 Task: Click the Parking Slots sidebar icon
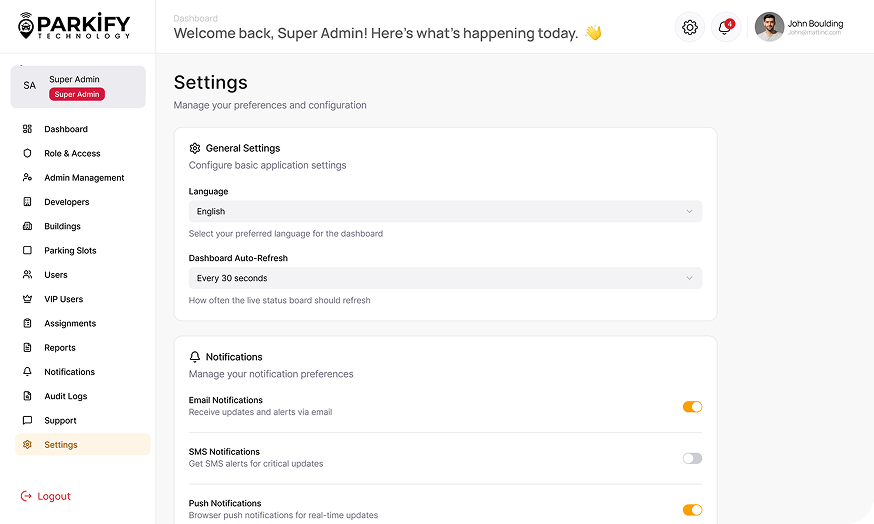coord(28,251)
